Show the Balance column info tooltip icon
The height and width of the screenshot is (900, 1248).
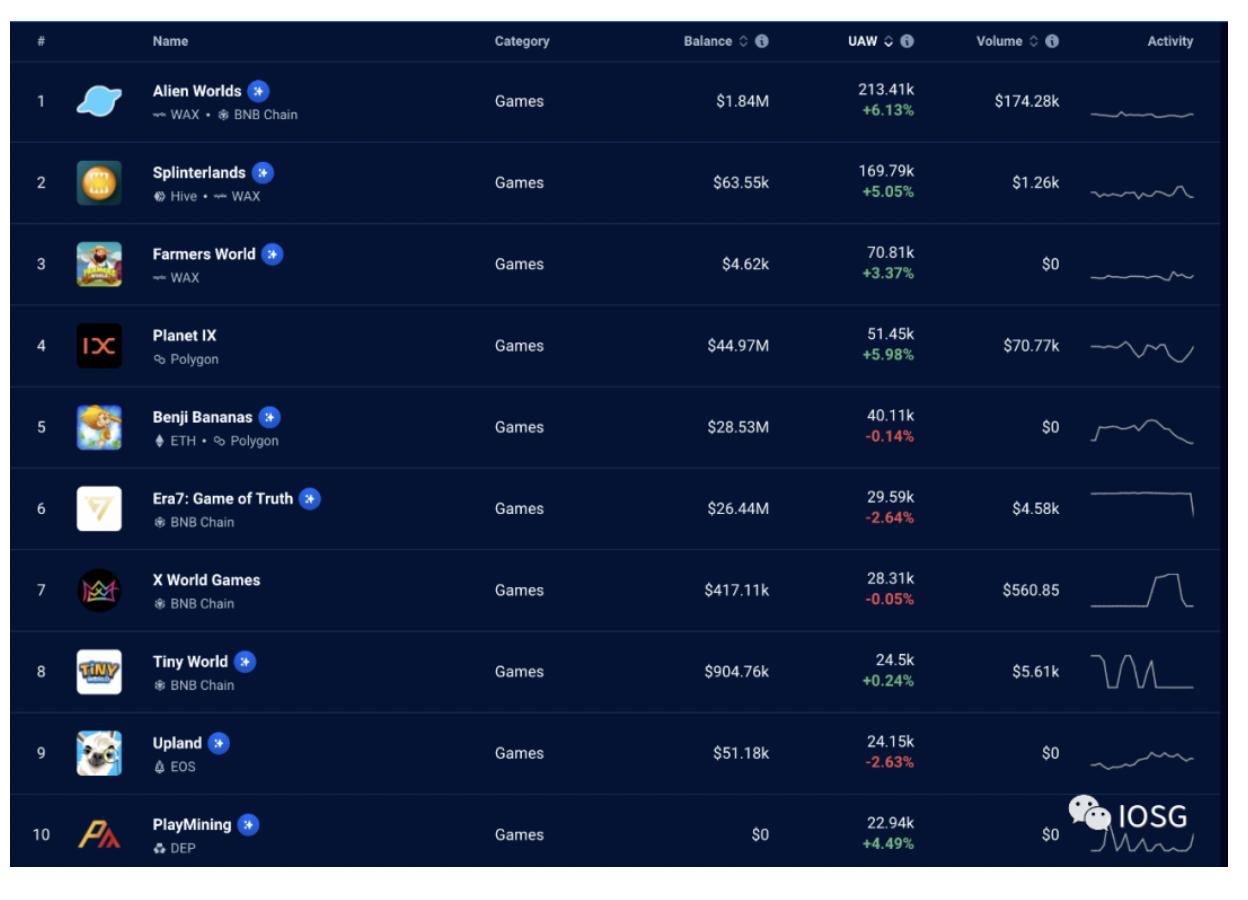coord(762,41)
